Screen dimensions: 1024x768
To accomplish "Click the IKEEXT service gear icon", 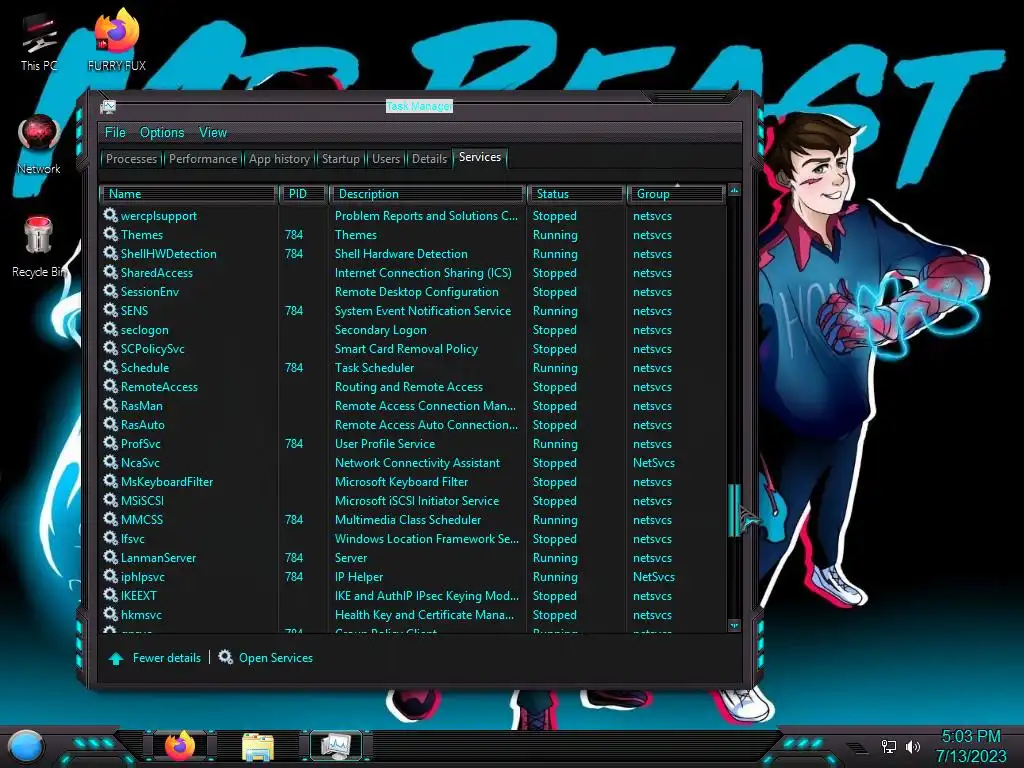I will (110, 595).
